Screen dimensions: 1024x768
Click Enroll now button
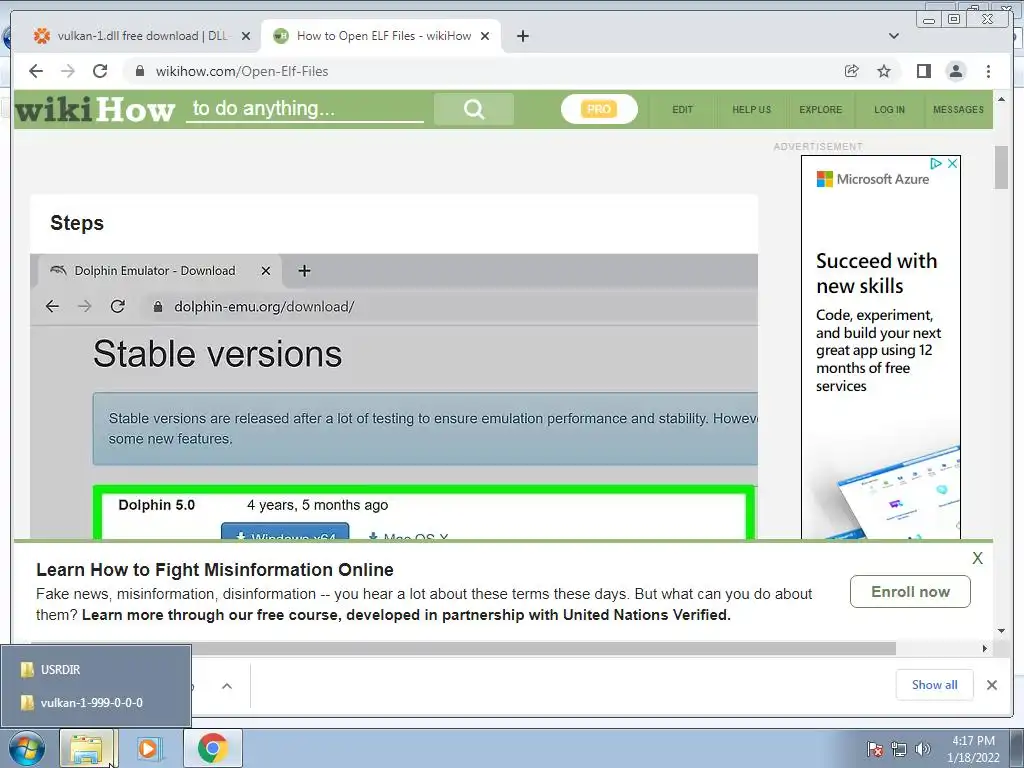coord(910,592)
